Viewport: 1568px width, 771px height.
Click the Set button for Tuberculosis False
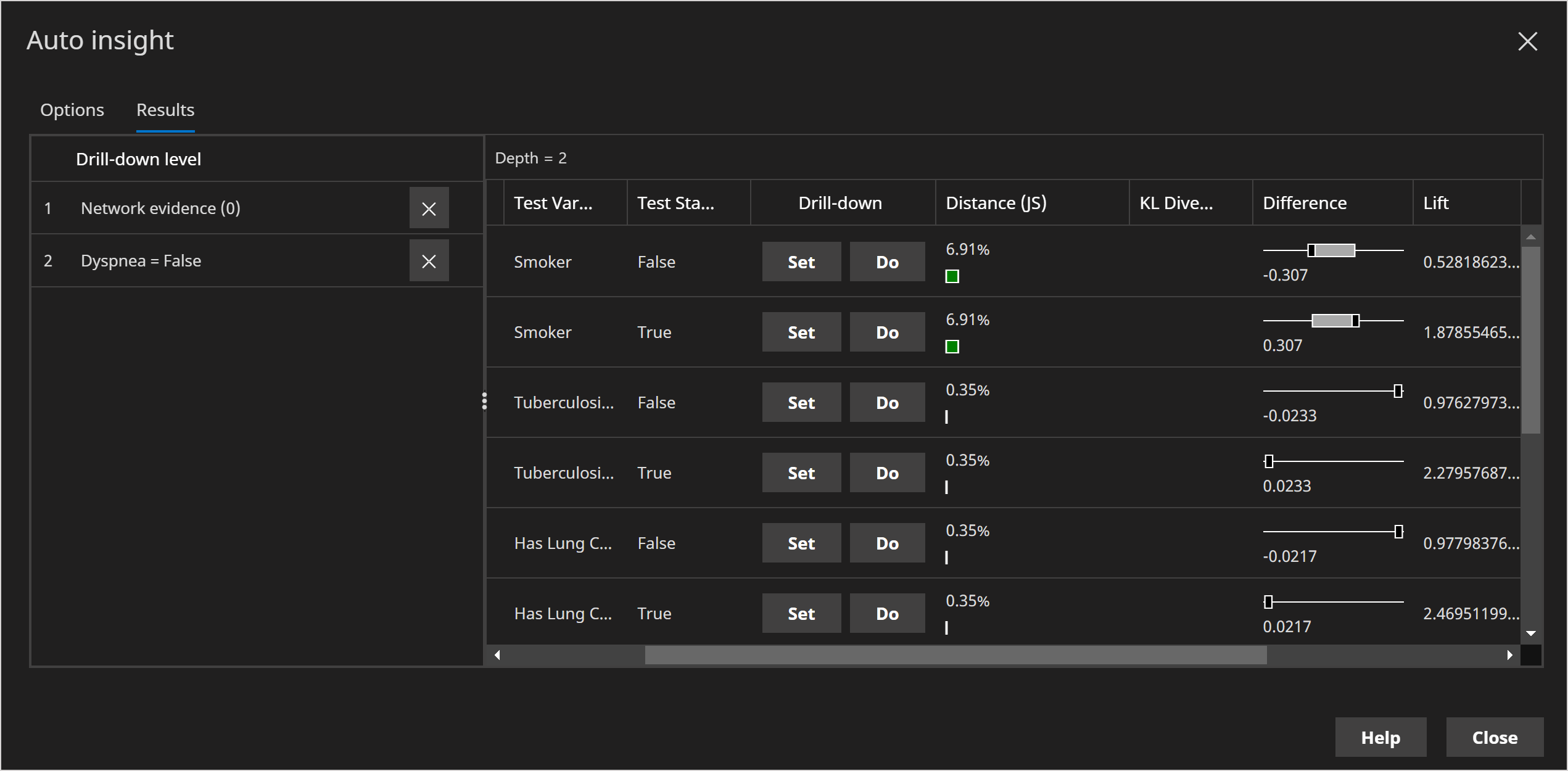pyautogui.click(x=801, y=402)
